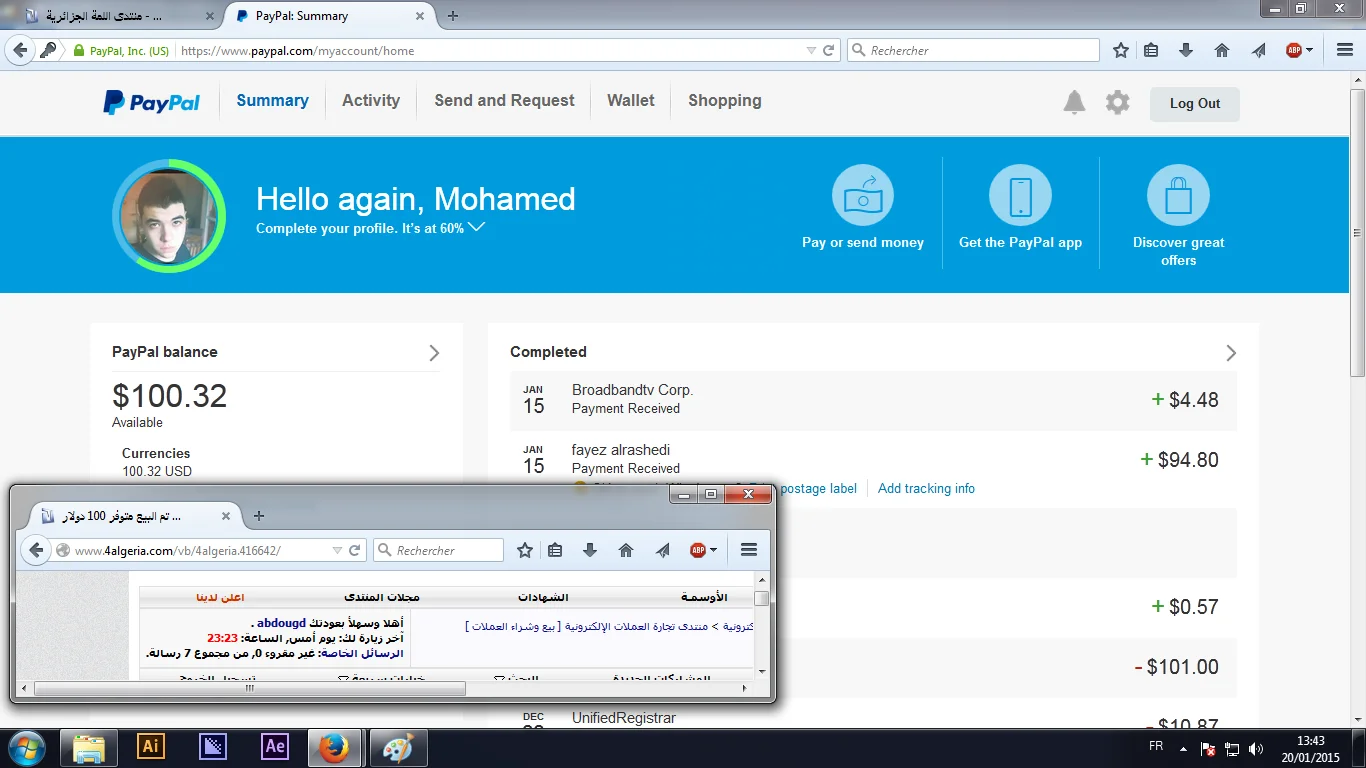Expand the Completed transactions arrow
The width and height of the screenshot is (1366, 768).
click(x=1231, y=353)
